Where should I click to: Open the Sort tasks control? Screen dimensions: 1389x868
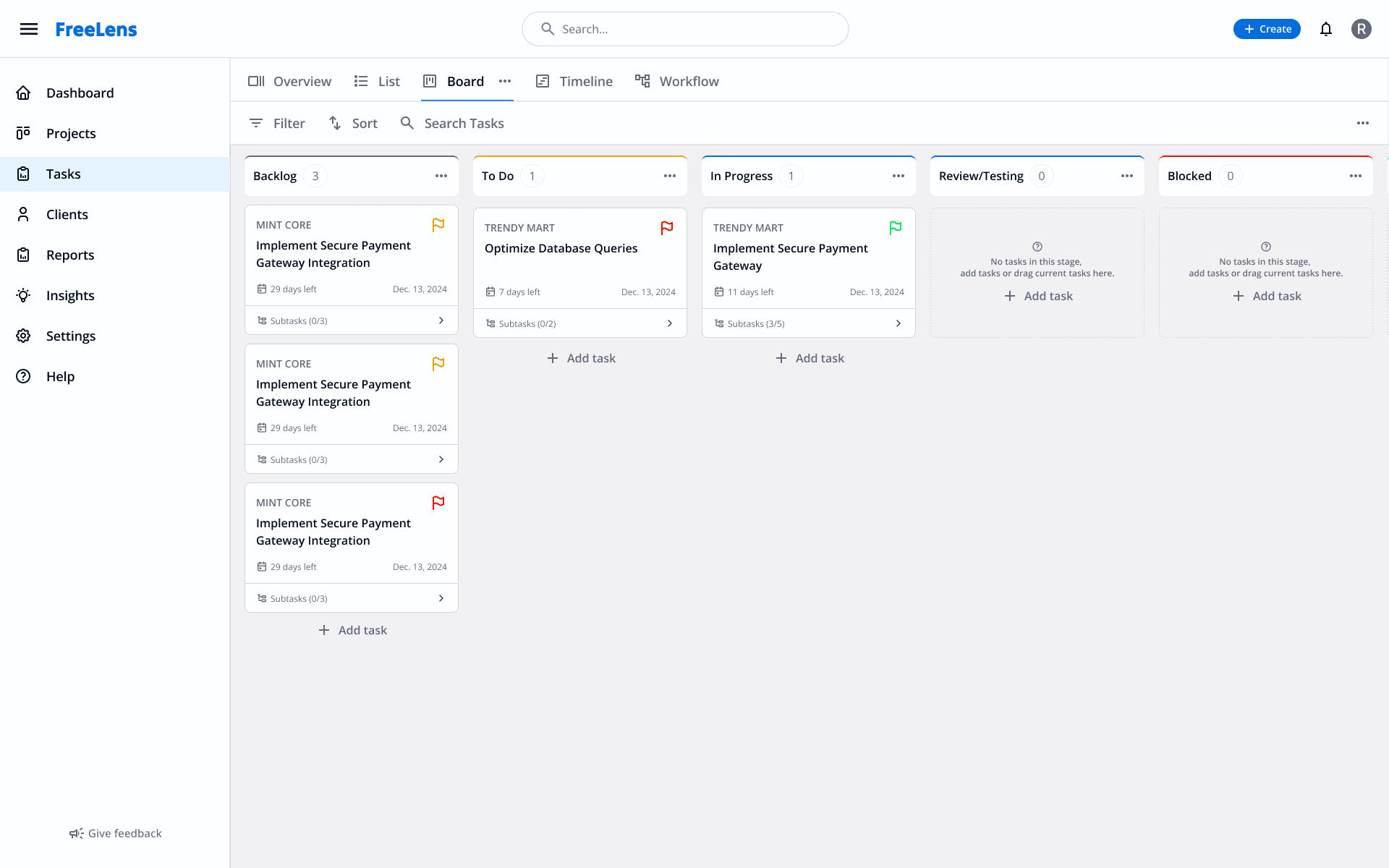point(353,123)
